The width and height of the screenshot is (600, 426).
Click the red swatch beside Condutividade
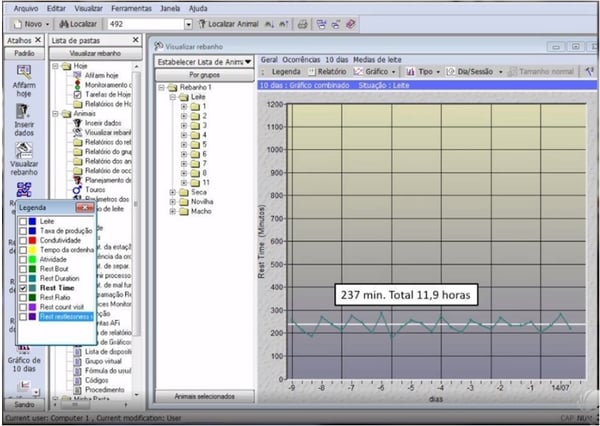(33, 240)
